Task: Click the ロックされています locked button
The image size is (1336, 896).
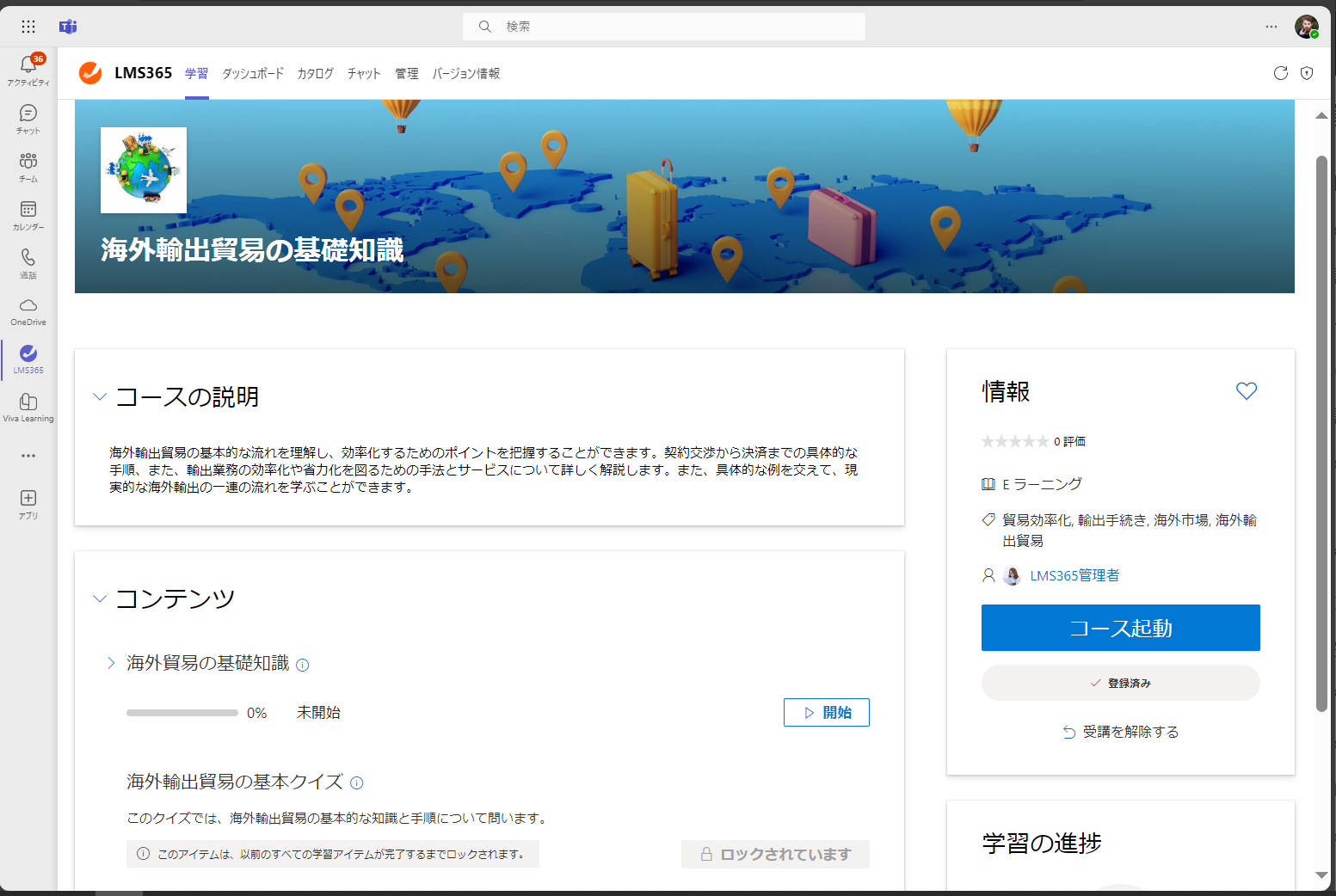Action: (x=775, y=854)
